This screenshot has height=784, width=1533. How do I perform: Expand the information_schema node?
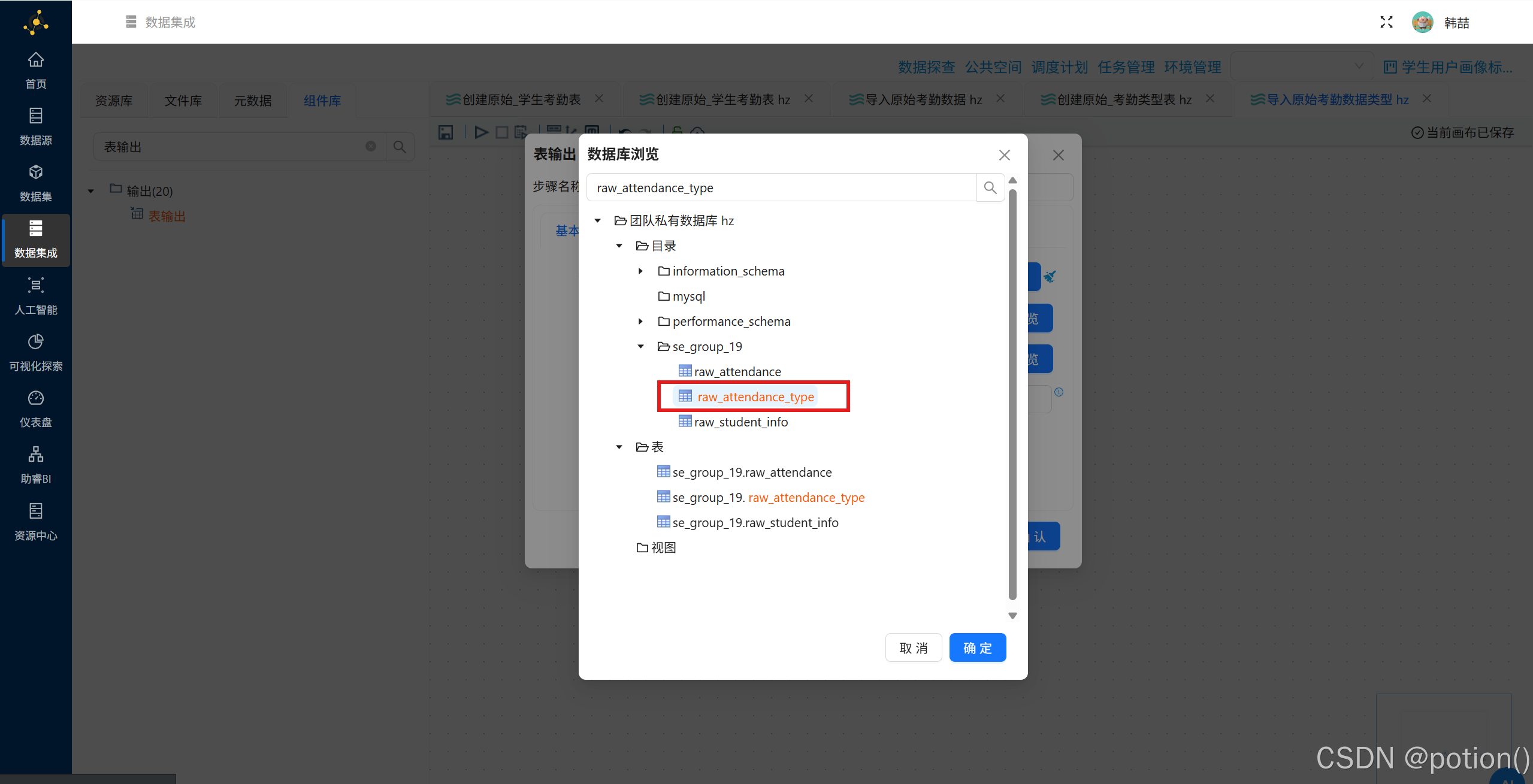(x=640, y=271)
